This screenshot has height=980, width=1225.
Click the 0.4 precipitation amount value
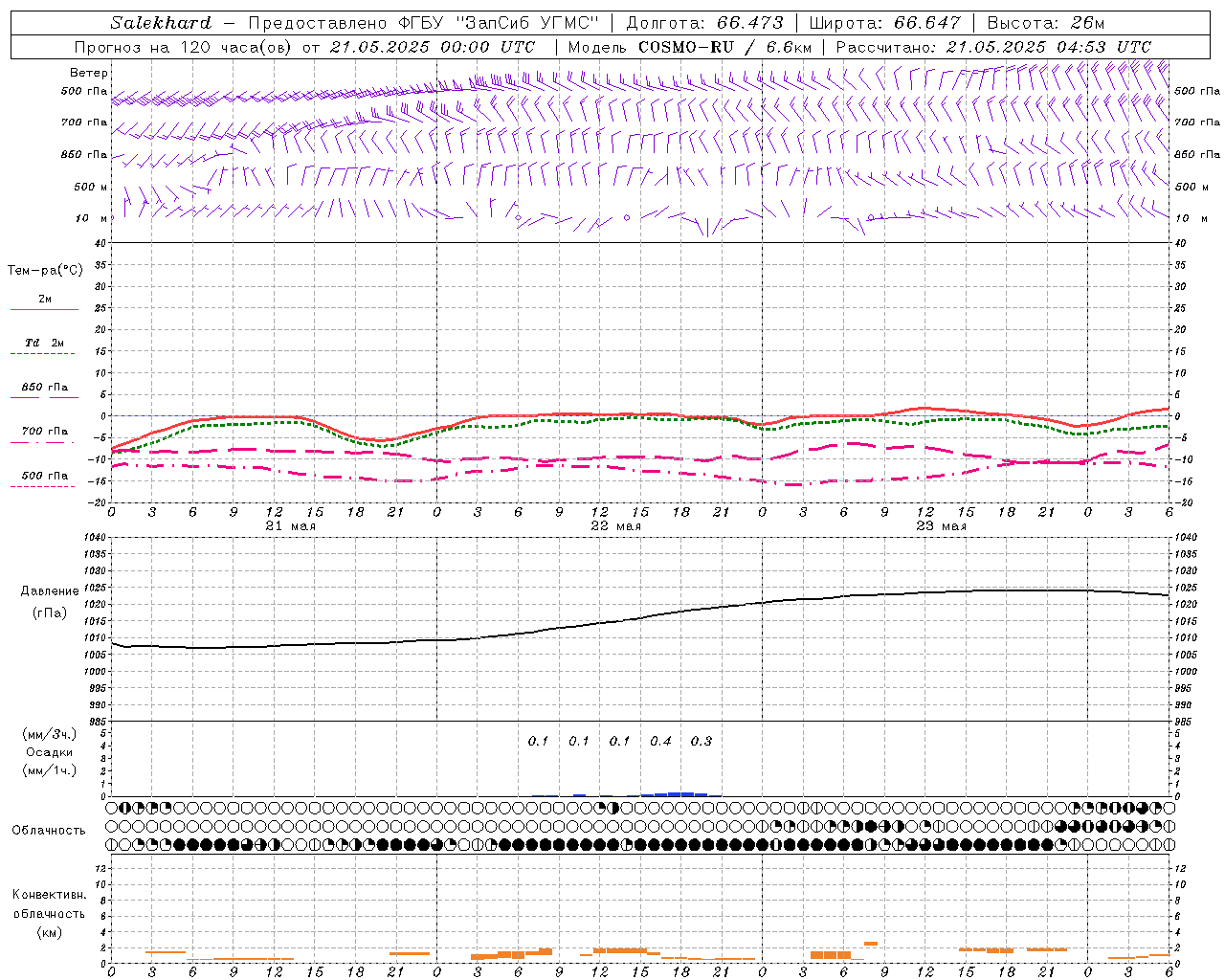point(660,741)
